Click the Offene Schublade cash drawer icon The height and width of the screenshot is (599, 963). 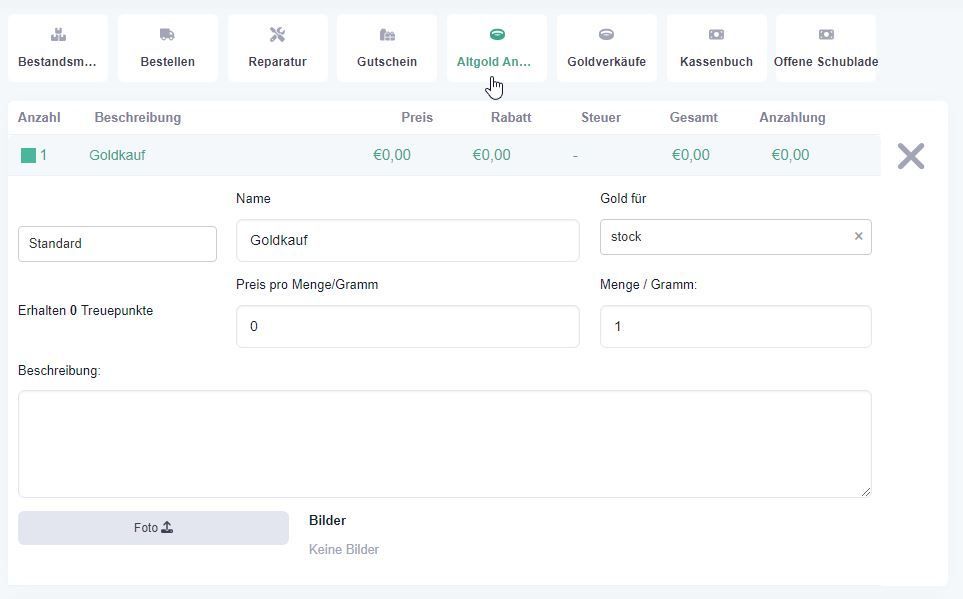826,34
